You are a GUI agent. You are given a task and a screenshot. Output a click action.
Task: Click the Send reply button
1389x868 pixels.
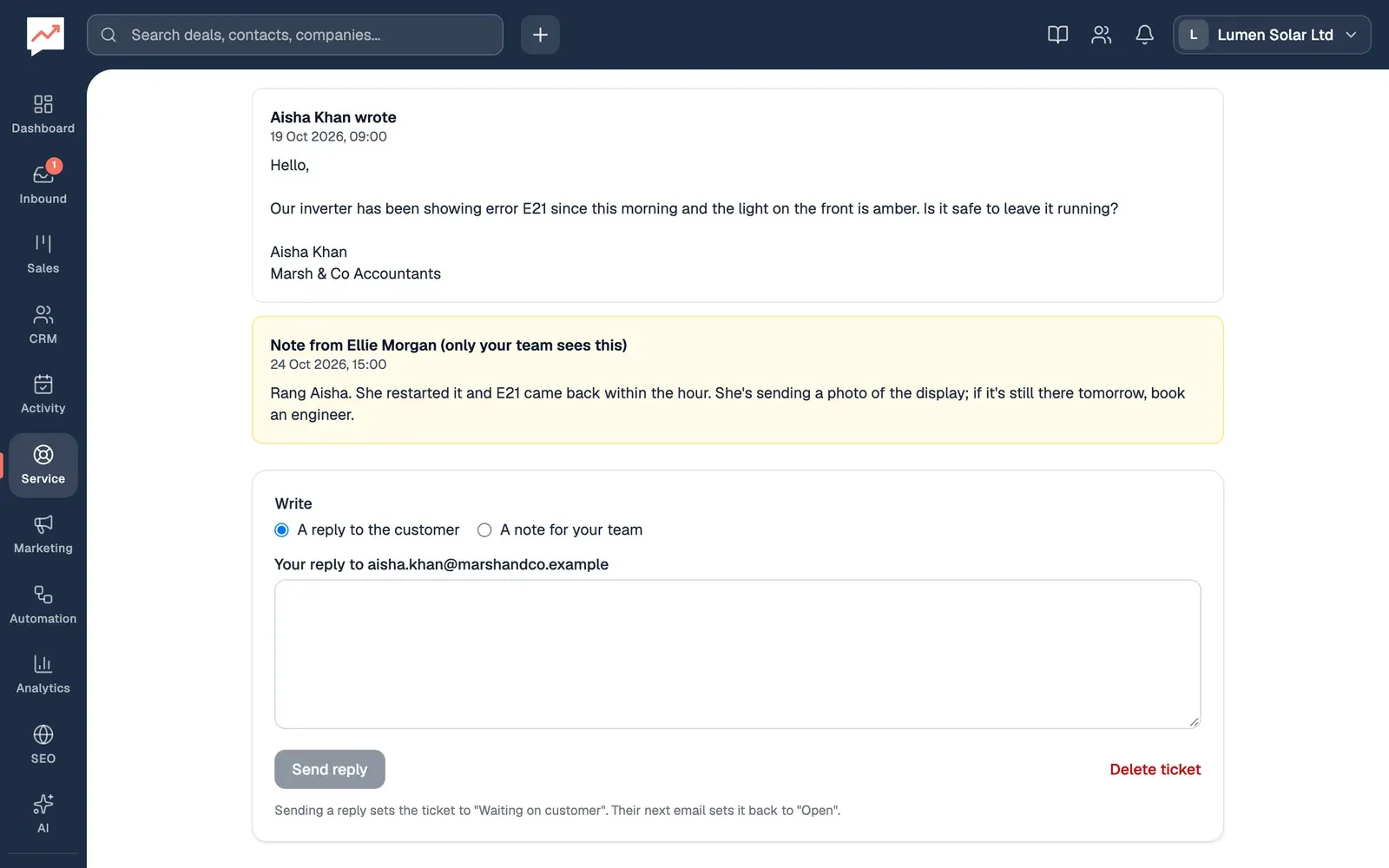pos(329,769)
